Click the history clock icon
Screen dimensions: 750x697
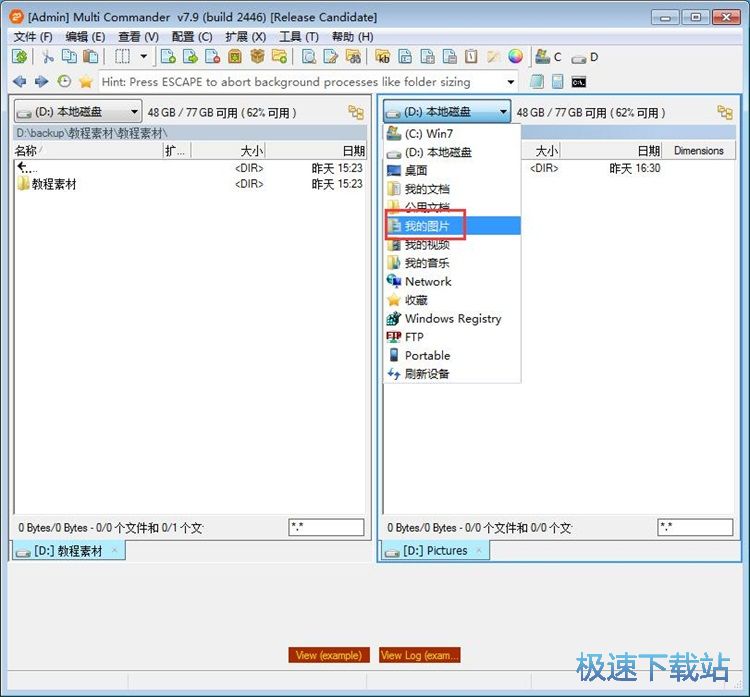point(64,82)
